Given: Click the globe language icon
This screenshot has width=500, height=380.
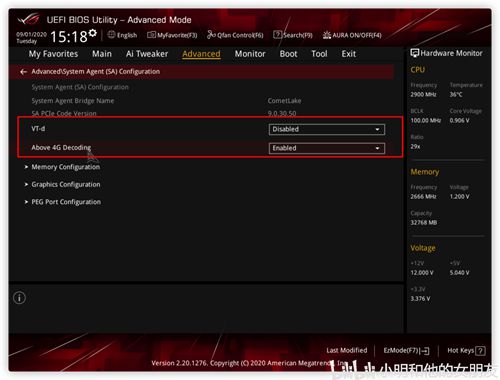Looking at the screenshot, I should tap(111, 35).
